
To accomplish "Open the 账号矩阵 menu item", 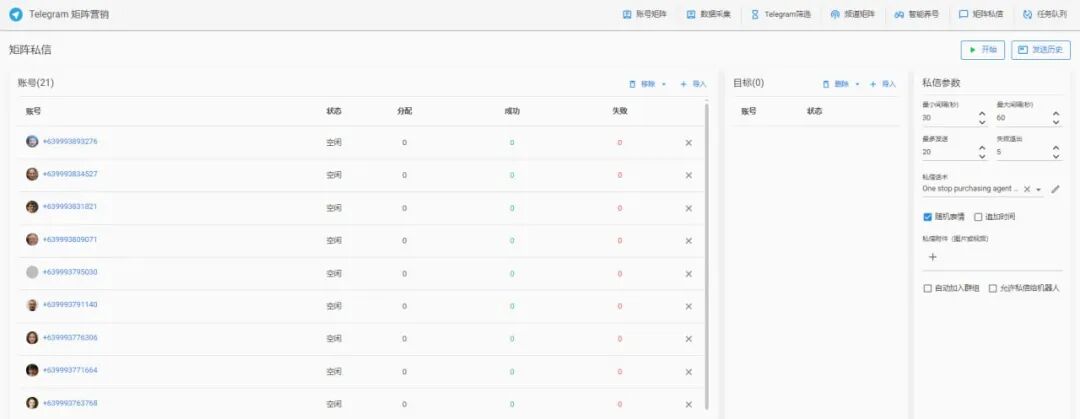I will click(645, 14).
